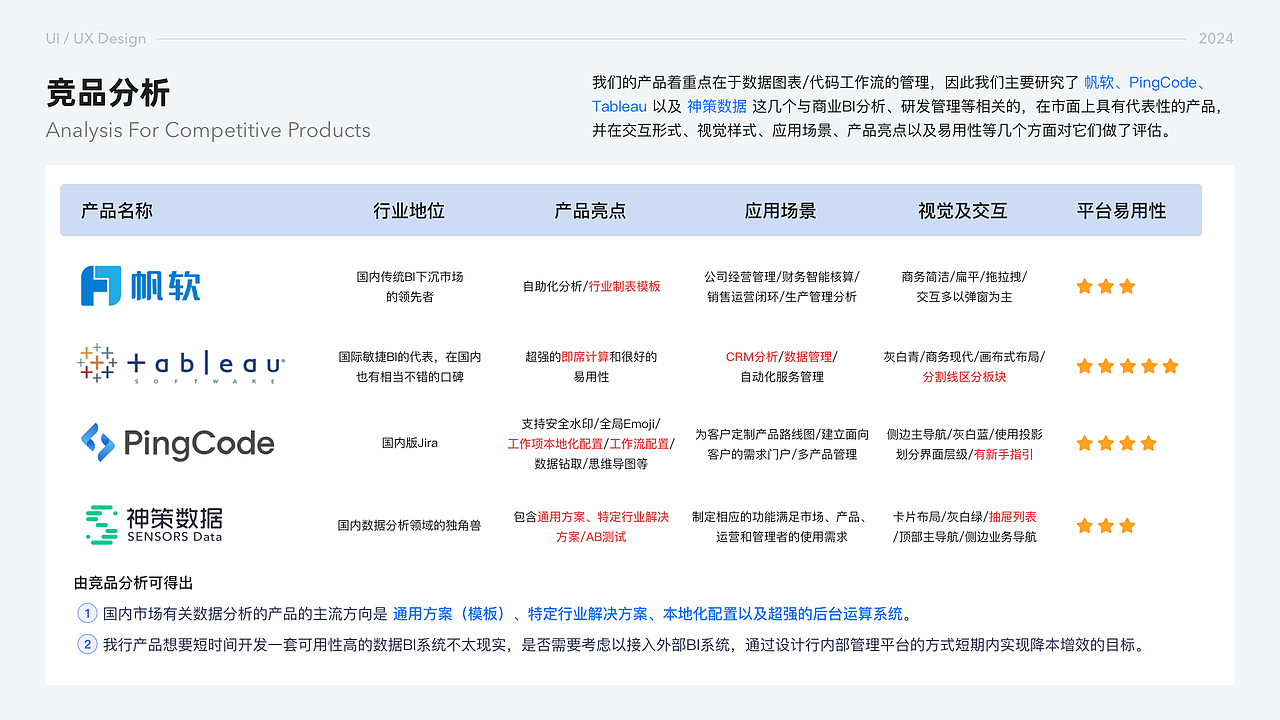Click red text 有新手指引
Screen dimensions: 1280x720
(1003, 454)
